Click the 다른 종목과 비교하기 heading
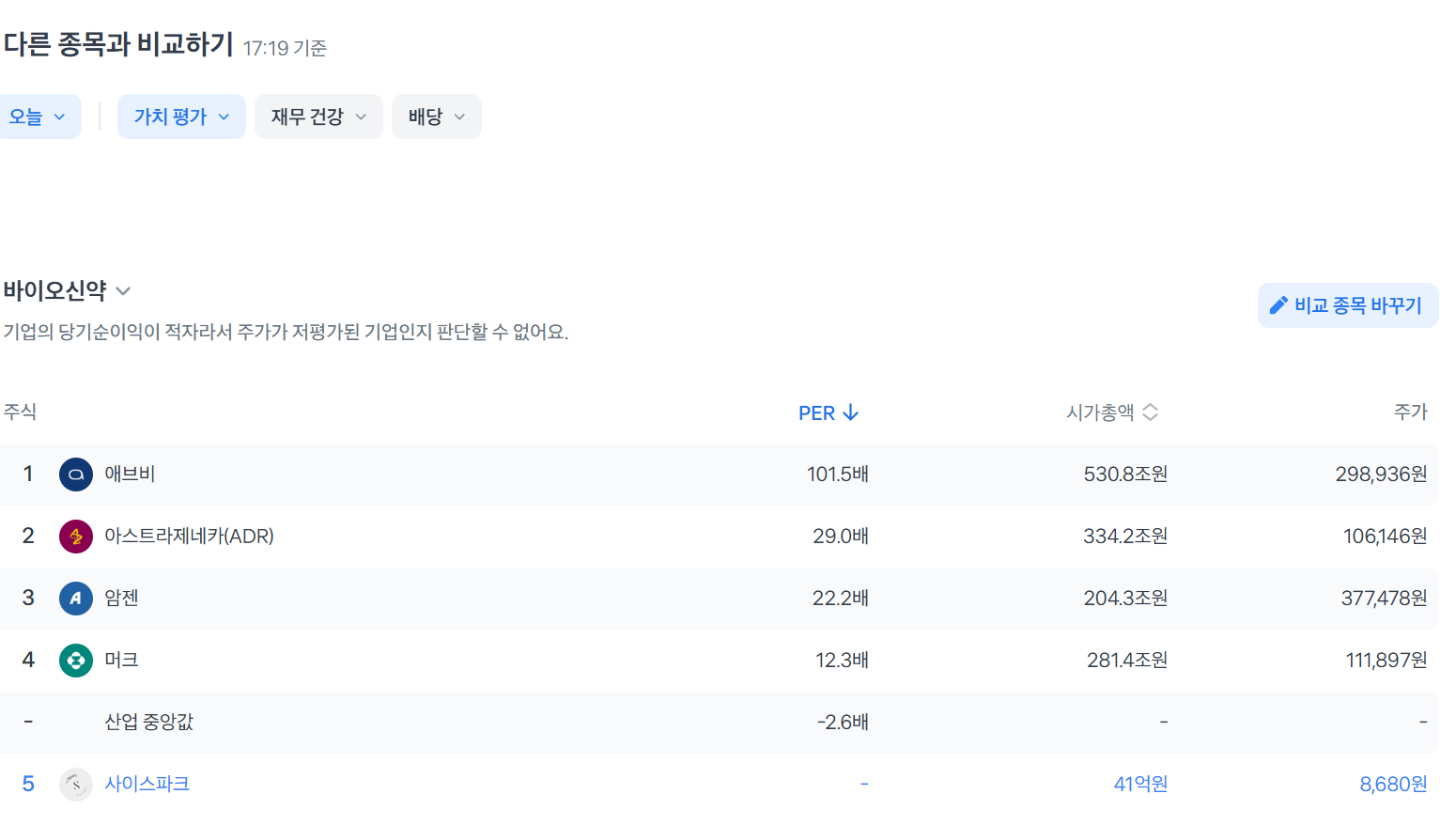 pyautogui.click(x=118, y=44)
